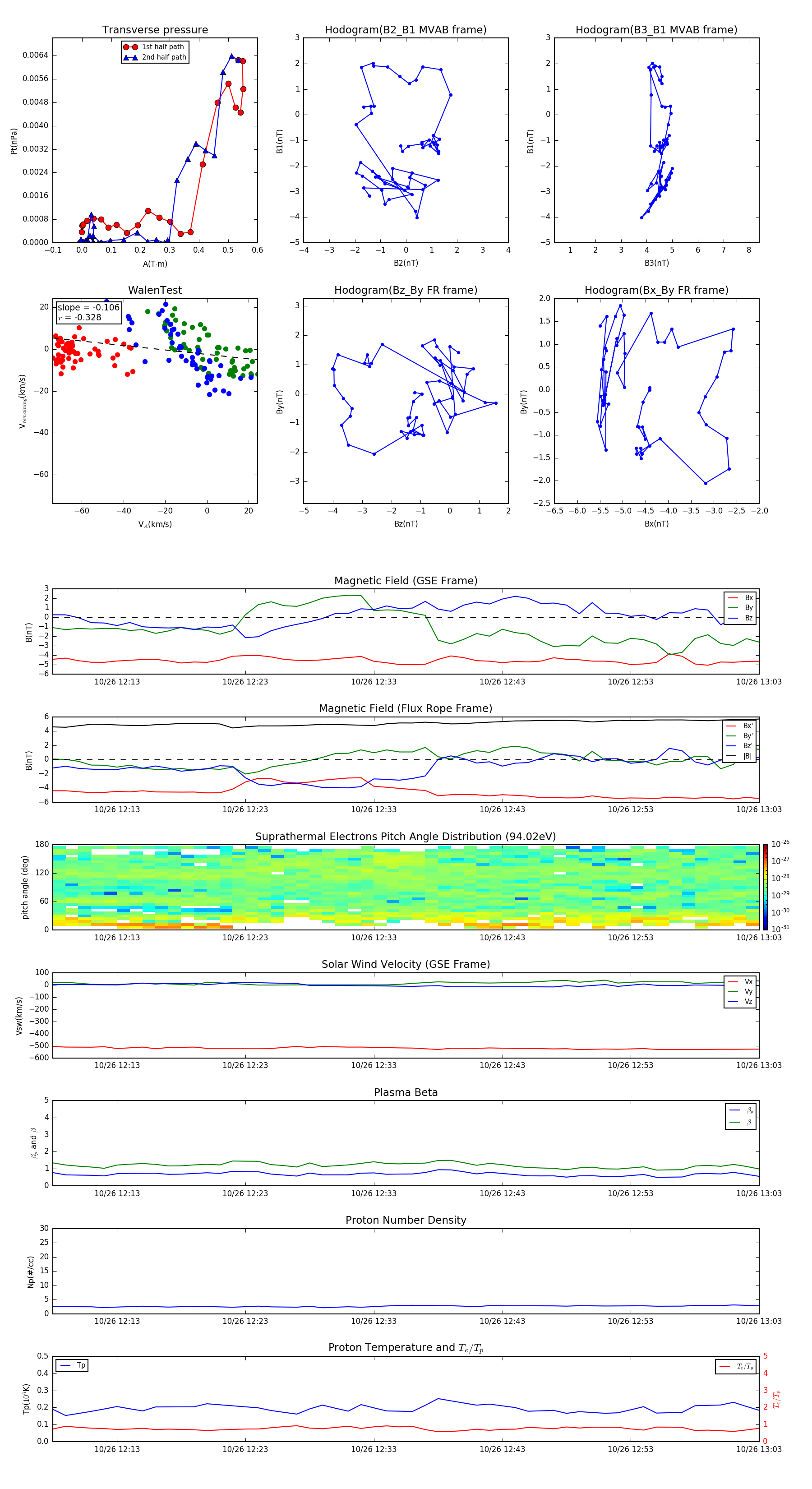Click the "Hodogram(Bz_By FR frame)" title
This screenshot has height=1489, width=812.
coord(406,290)
